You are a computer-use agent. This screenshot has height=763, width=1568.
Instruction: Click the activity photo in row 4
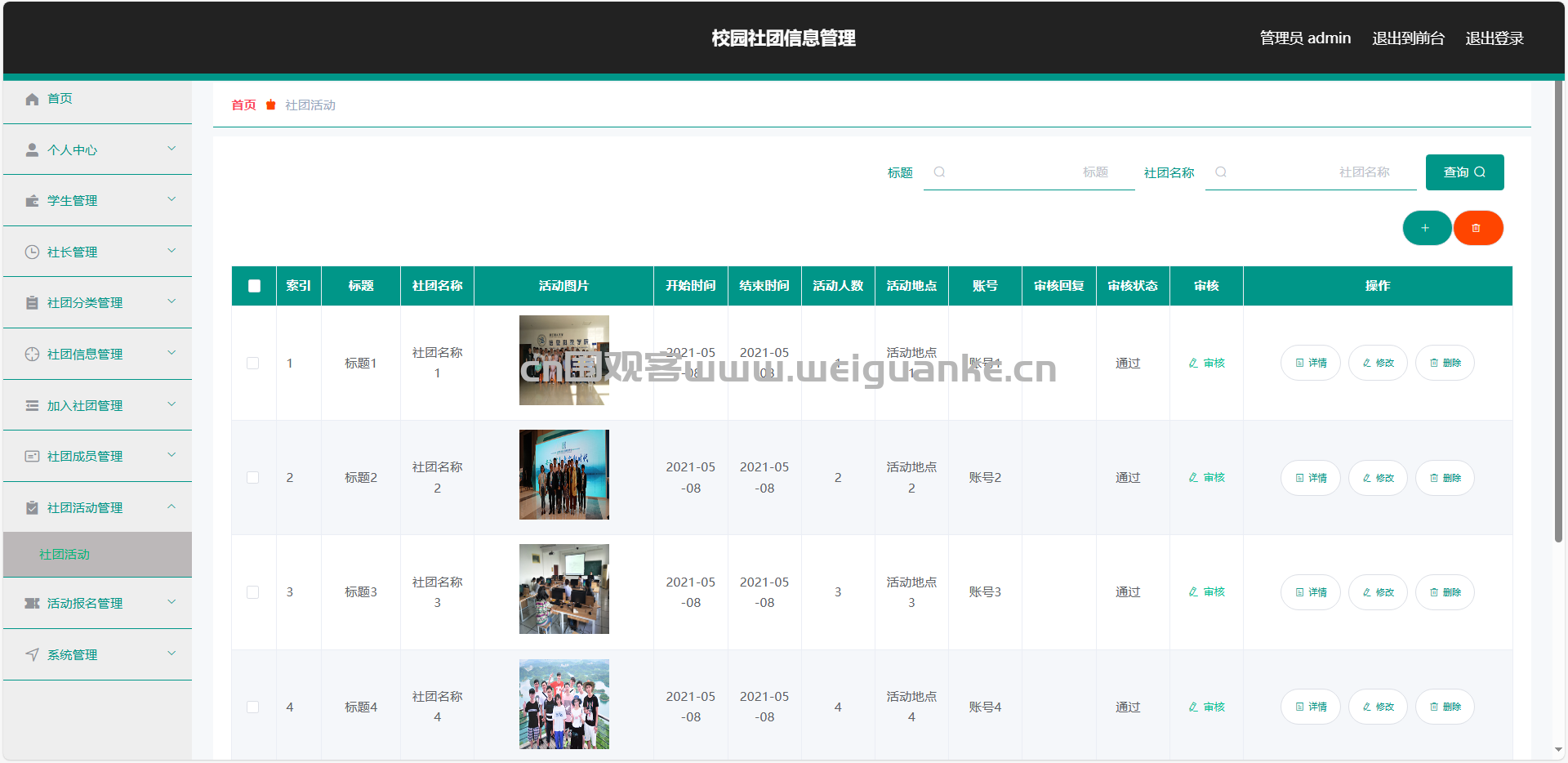click(564, 704)
